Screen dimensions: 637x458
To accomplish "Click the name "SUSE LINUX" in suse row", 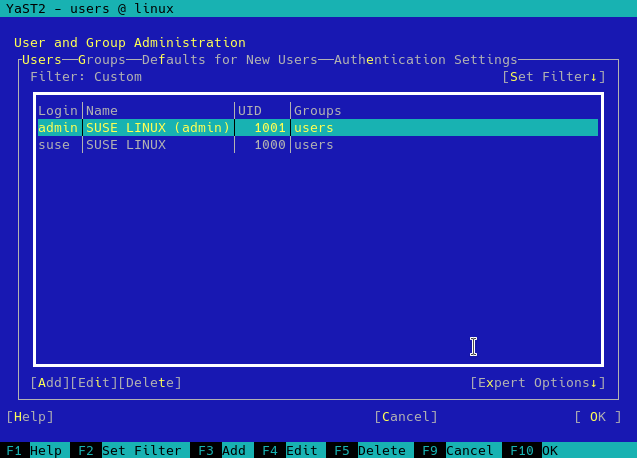I will (x=126, y=145).
